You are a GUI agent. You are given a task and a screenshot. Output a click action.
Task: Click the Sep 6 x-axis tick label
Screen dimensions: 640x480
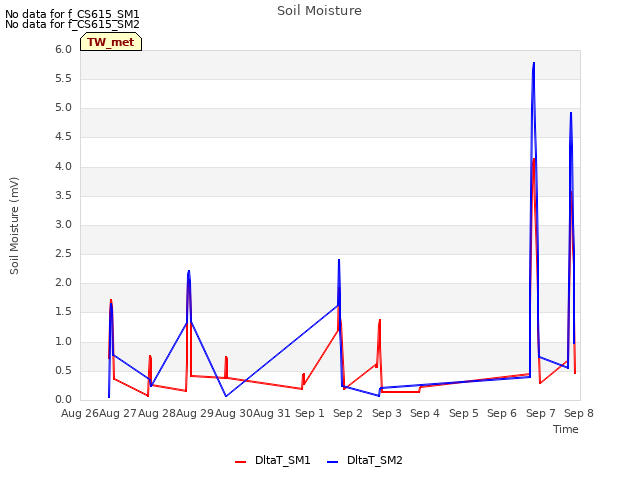click(x=502, y=413)
